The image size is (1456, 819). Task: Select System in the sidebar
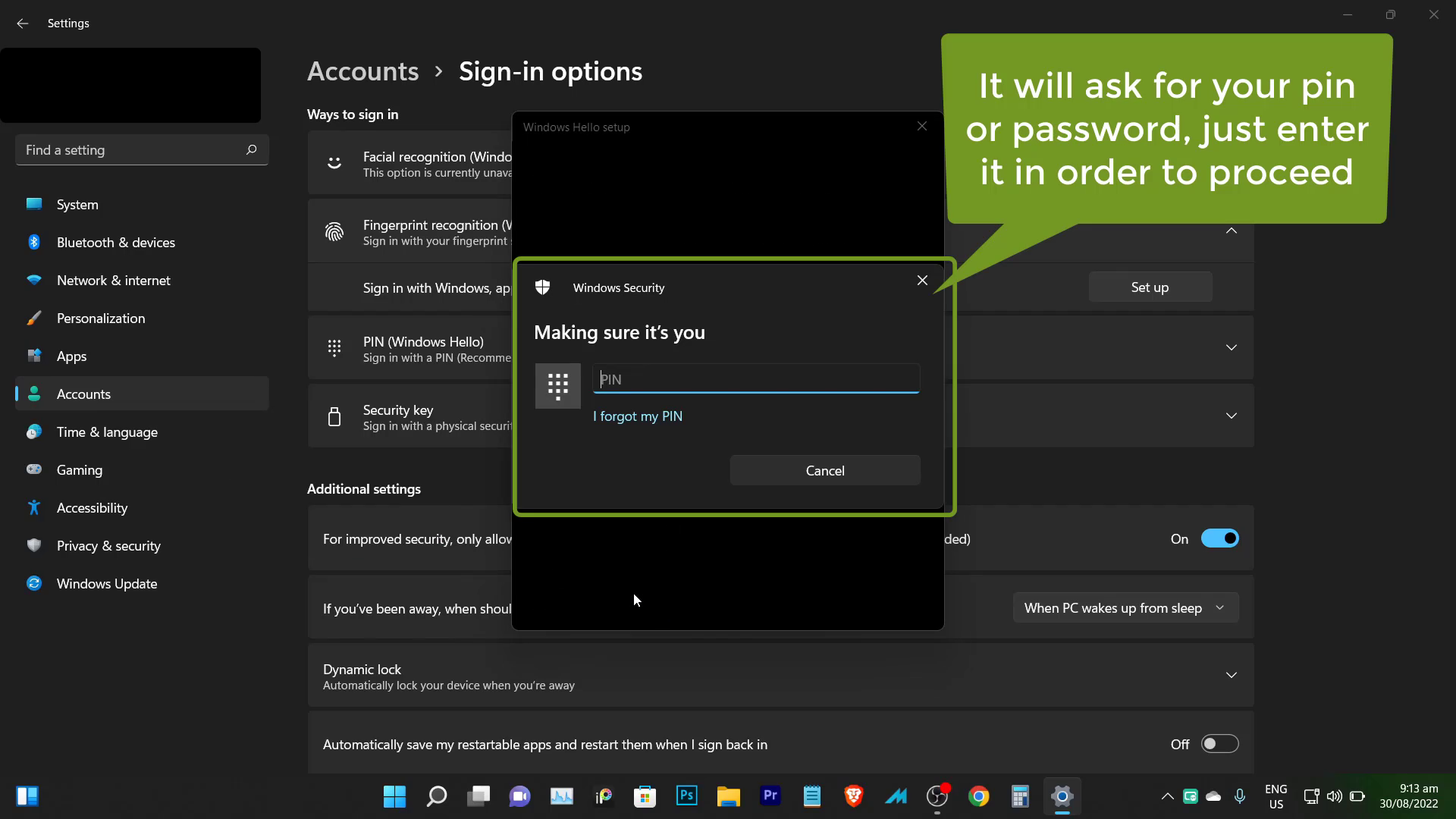tap(142, 205)
